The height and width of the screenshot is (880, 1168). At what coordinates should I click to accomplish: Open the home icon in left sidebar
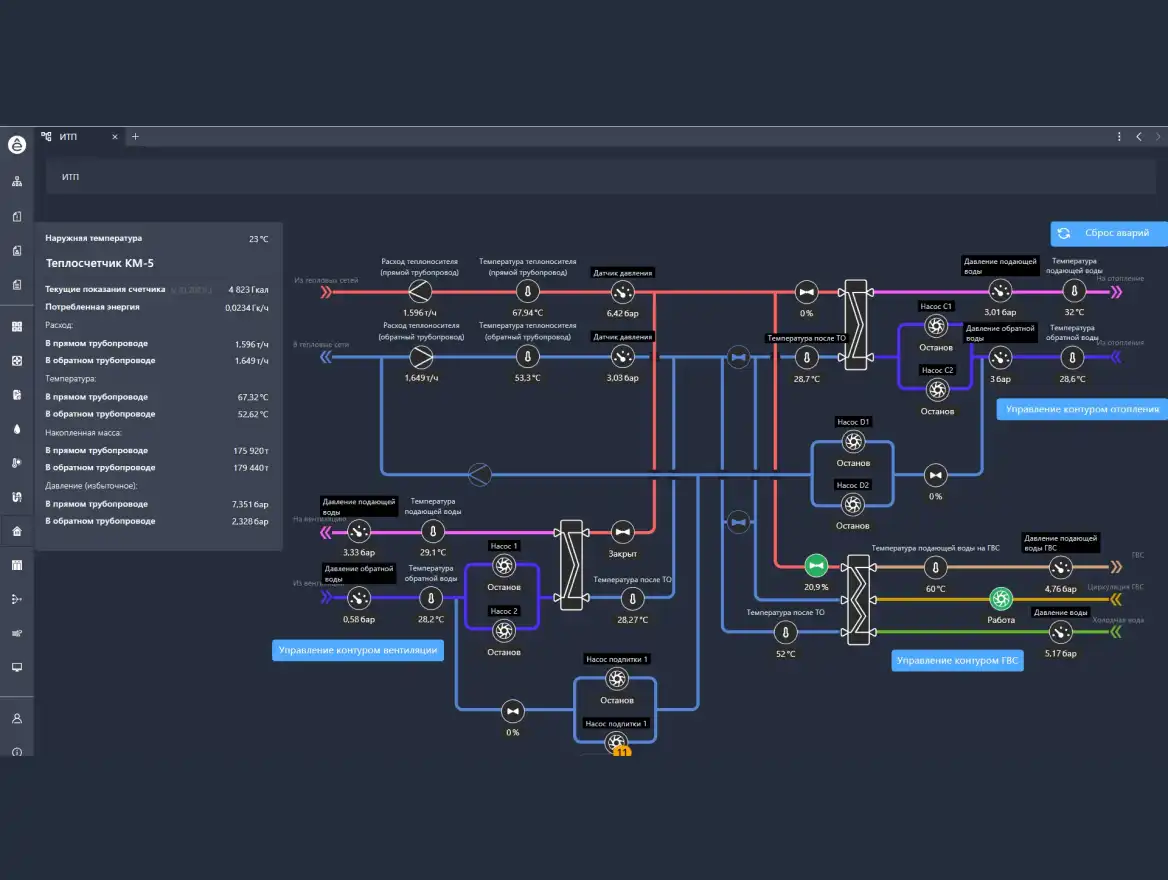point(17,531)
